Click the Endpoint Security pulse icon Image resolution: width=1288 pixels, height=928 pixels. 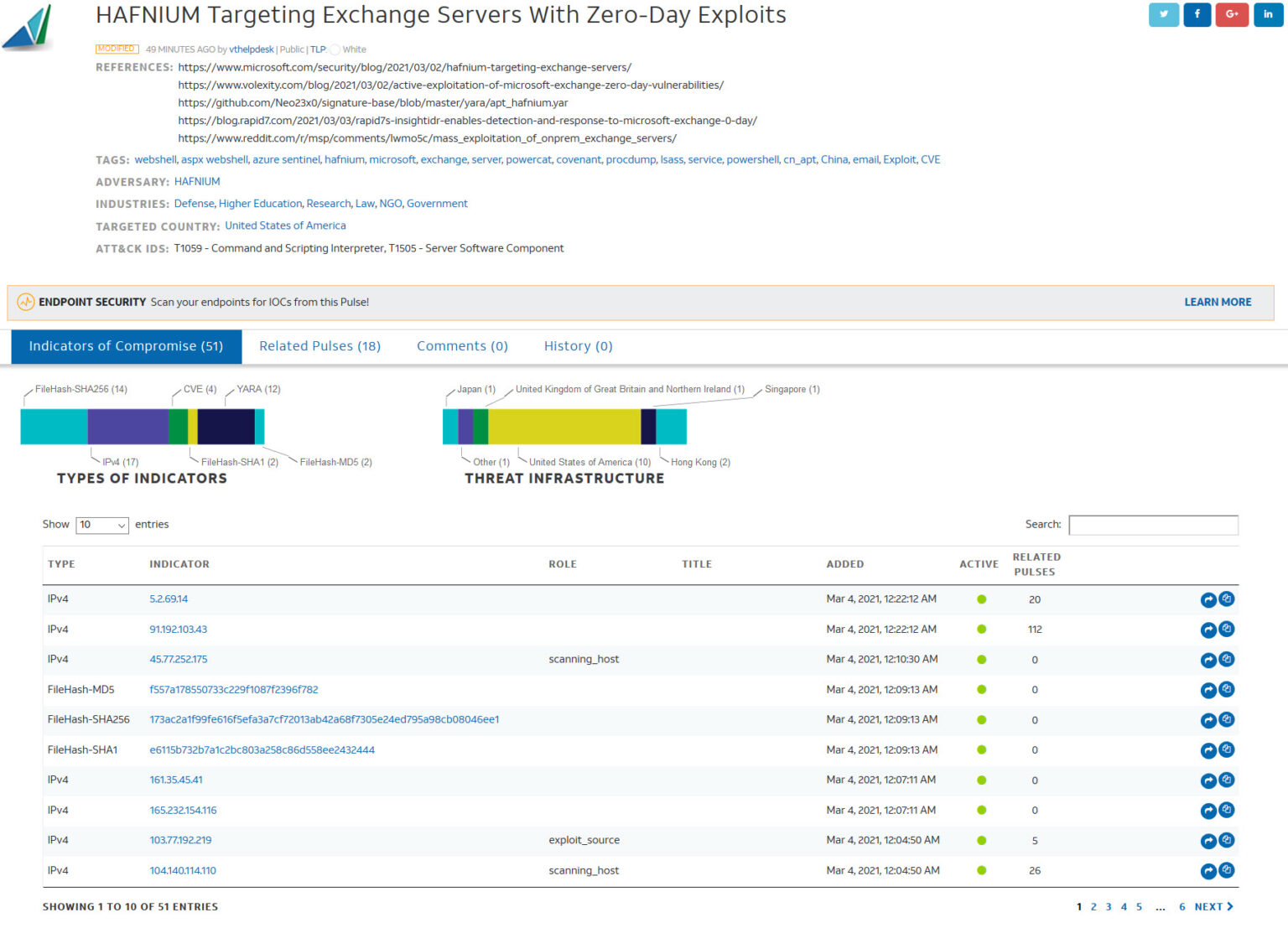pos(26,302)
